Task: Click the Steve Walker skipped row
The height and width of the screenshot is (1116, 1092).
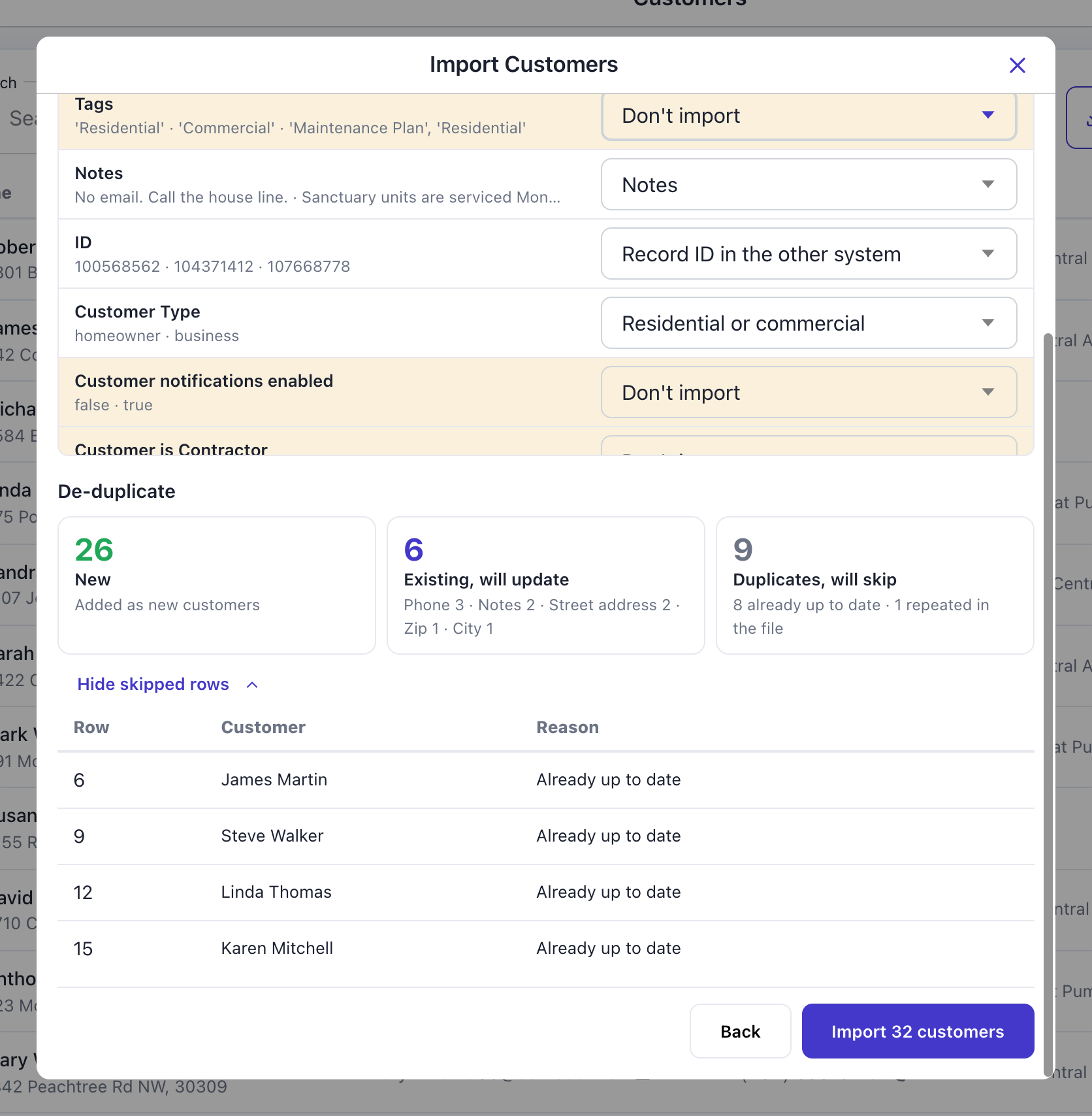Action: (x=546, y=836)
